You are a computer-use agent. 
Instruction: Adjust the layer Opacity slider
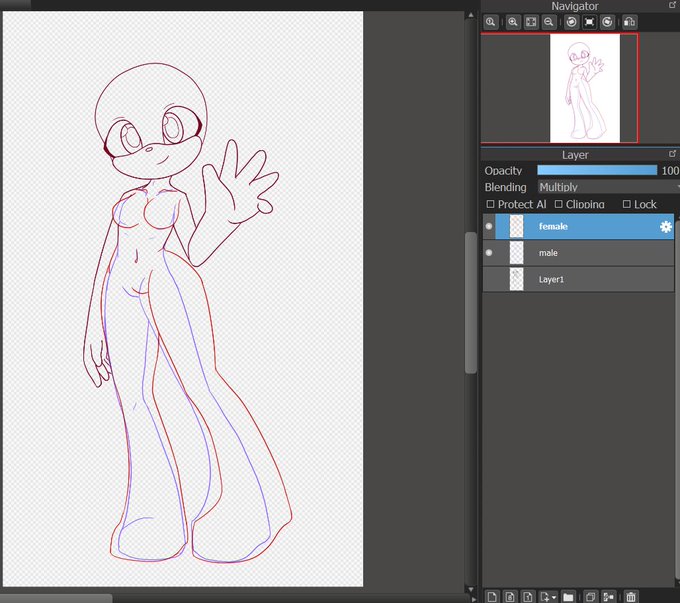pos(597,170)
